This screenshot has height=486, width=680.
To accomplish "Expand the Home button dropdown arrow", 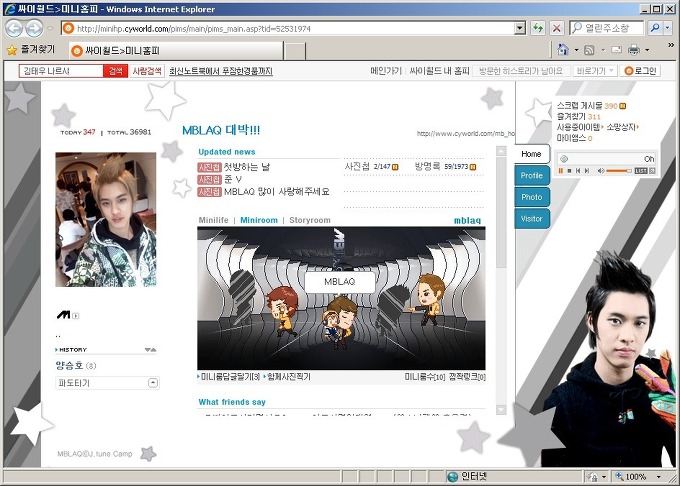I will 576,50.
